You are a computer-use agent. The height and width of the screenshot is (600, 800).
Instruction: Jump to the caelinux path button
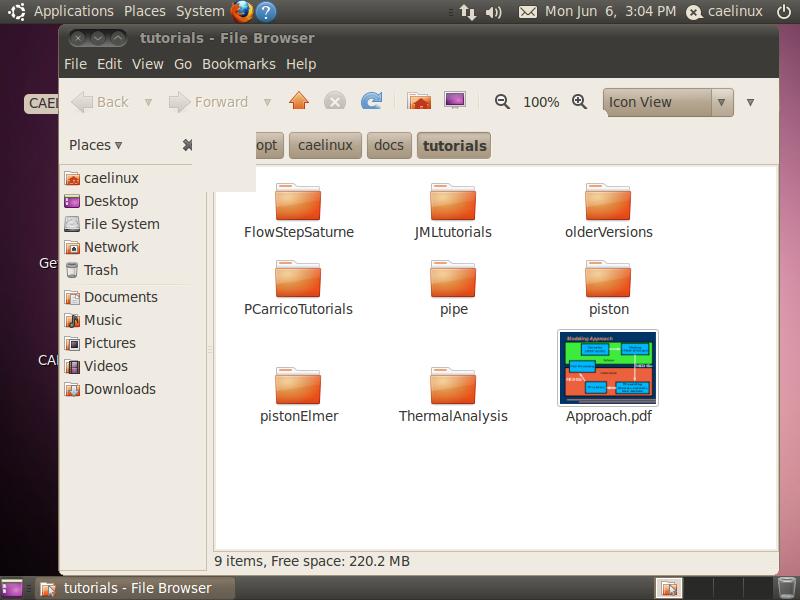pos(325,145)
